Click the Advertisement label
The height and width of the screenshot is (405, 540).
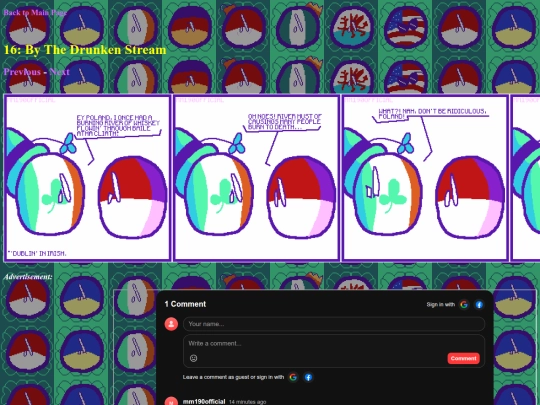[28, 277]
